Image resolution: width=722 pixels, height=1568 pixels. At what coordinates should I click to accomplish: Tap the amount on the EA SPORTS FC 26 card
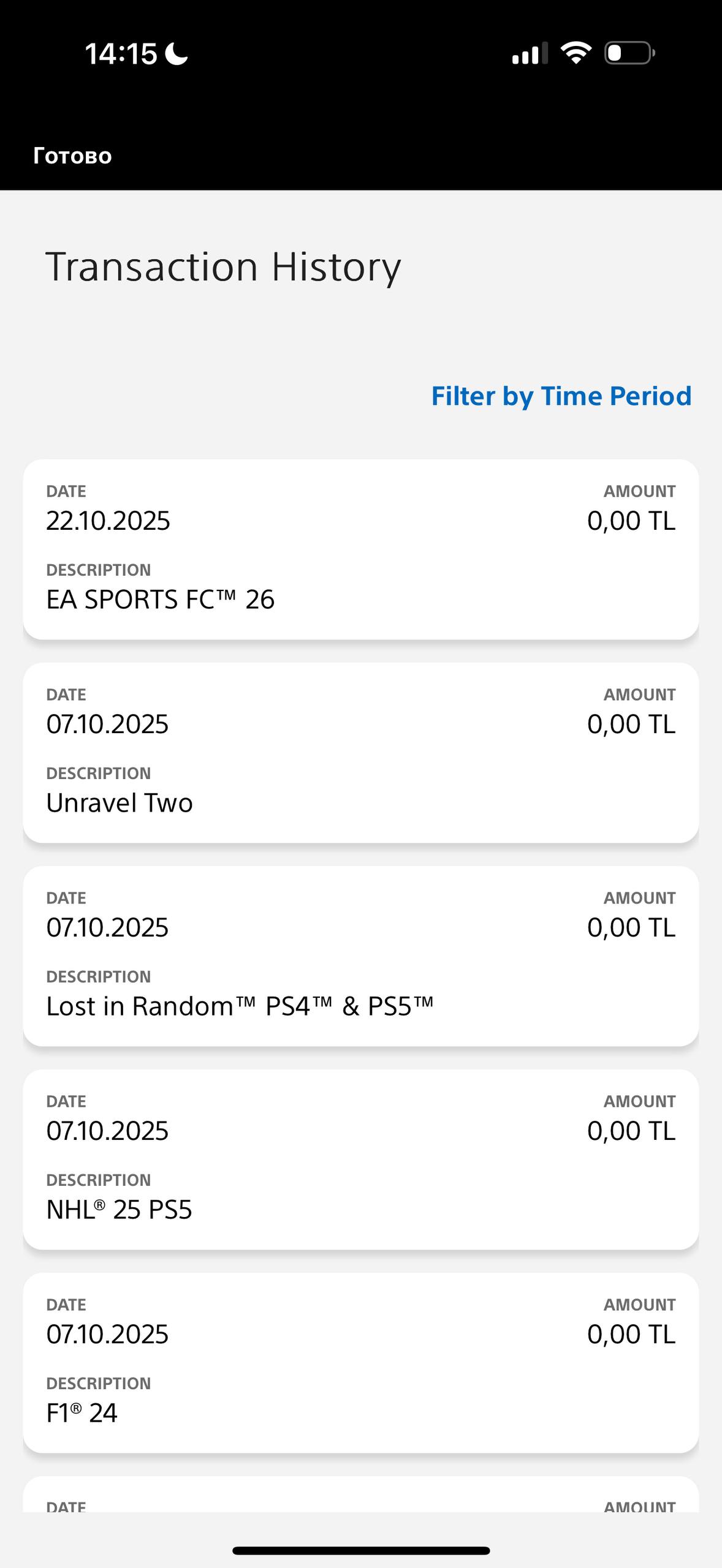pos(631,521)
